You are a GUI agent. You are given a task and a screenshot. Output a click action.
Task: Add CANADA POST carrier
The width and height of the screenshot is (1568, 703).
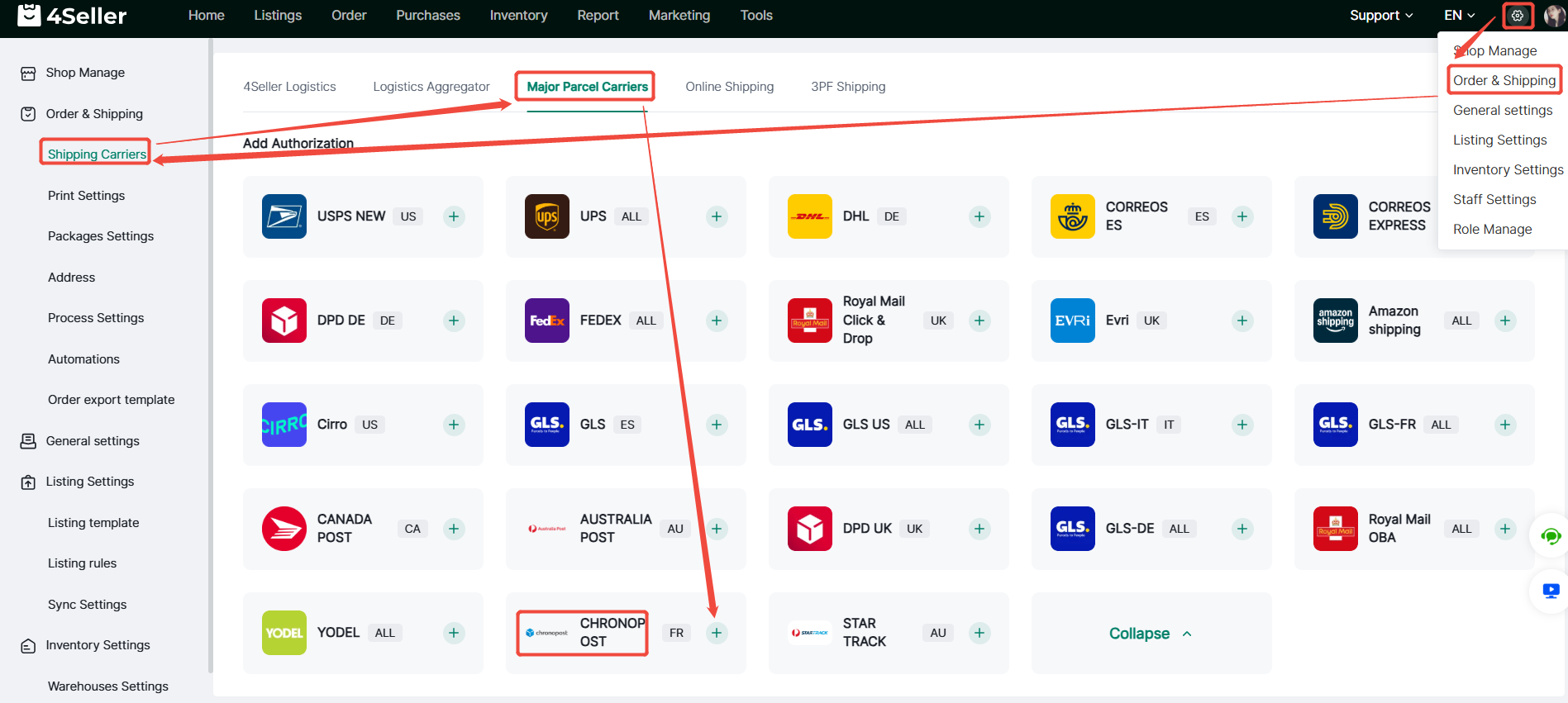tap(454, 529)
